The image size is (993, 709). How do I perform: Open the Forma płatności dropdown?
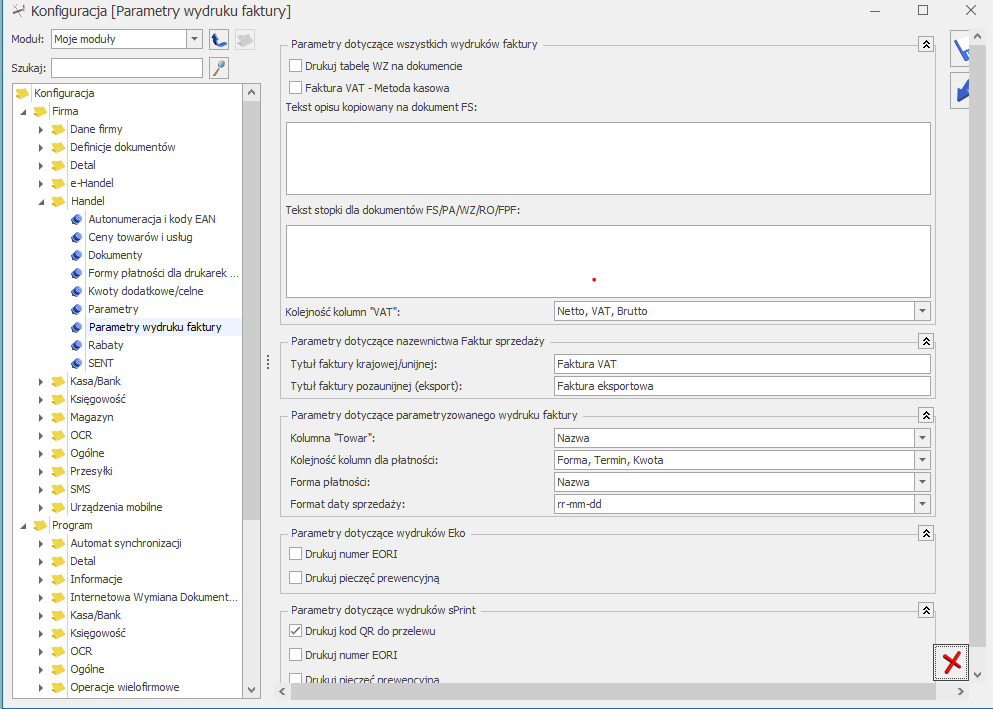[922, 482]
